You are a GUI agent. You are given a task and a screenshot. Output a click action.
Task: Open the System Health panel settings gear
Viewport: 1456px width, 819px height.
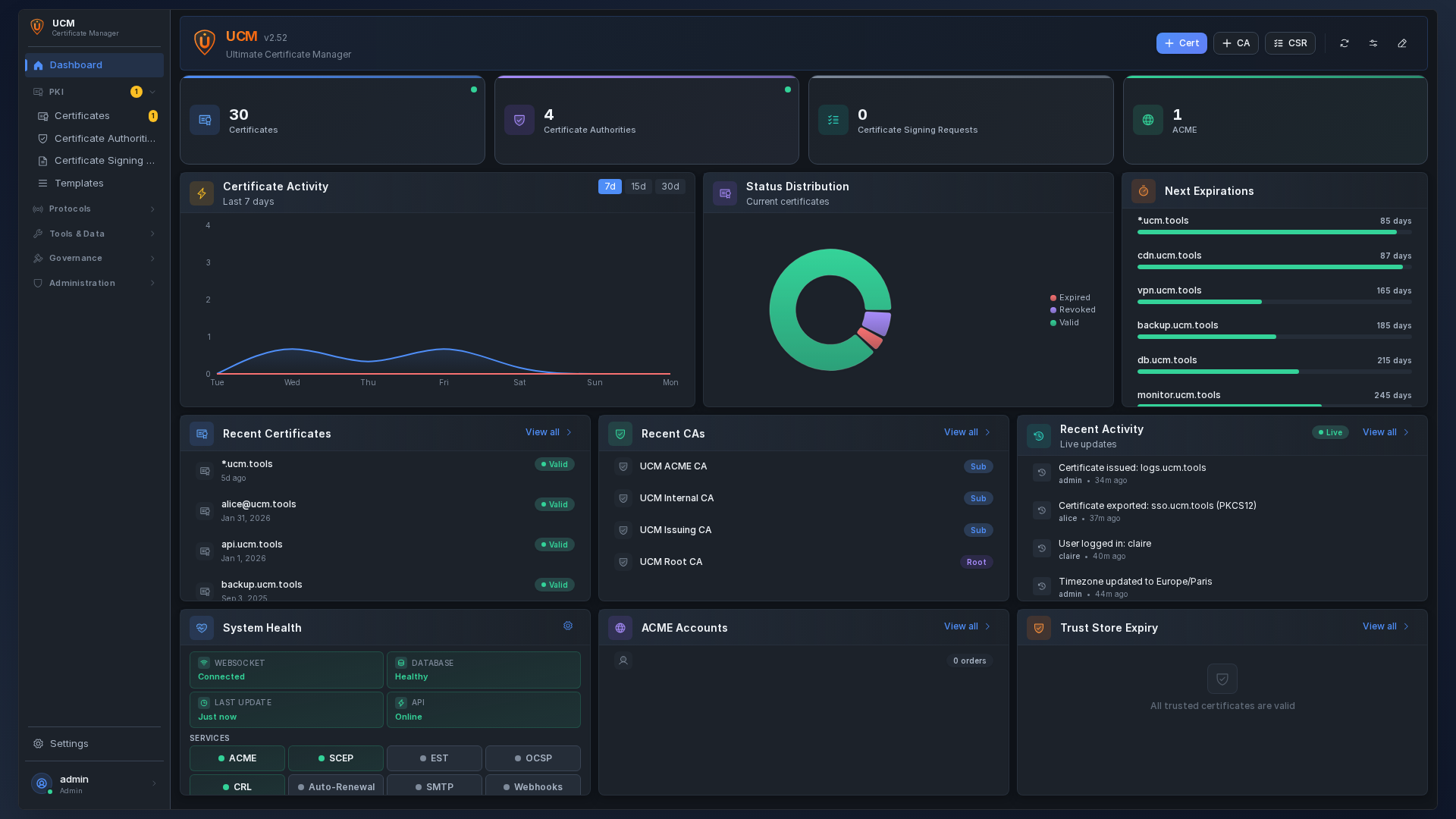pos(567,626)
